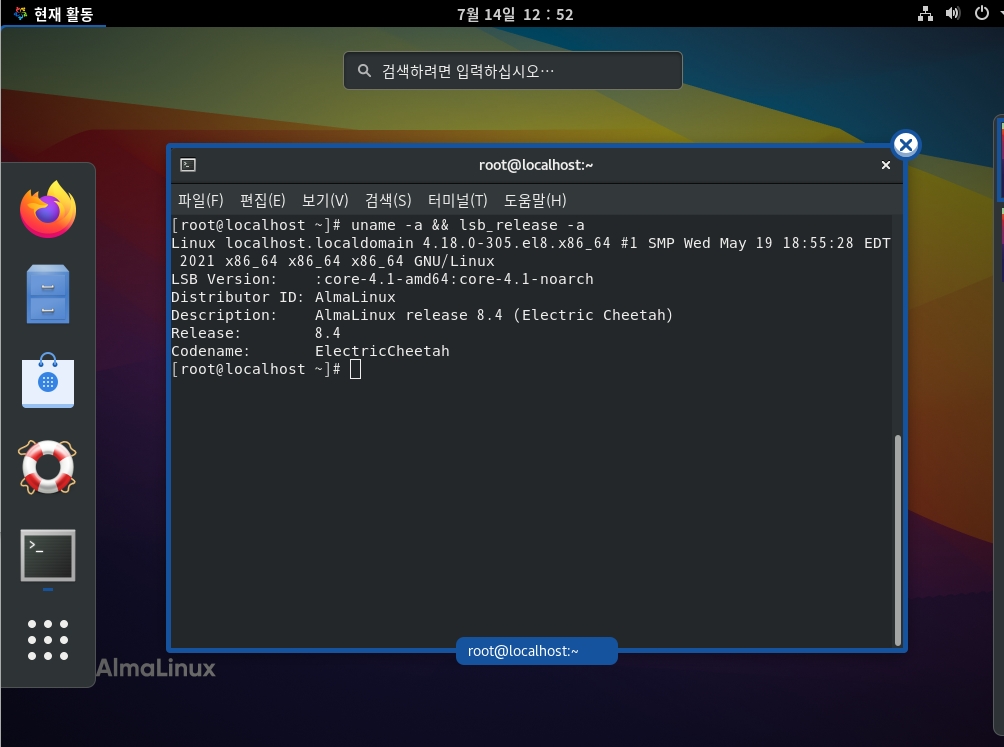Open the 보기(V) menu
The image size is (1004, 747).
pyautogui.click(x=324, y=200)
